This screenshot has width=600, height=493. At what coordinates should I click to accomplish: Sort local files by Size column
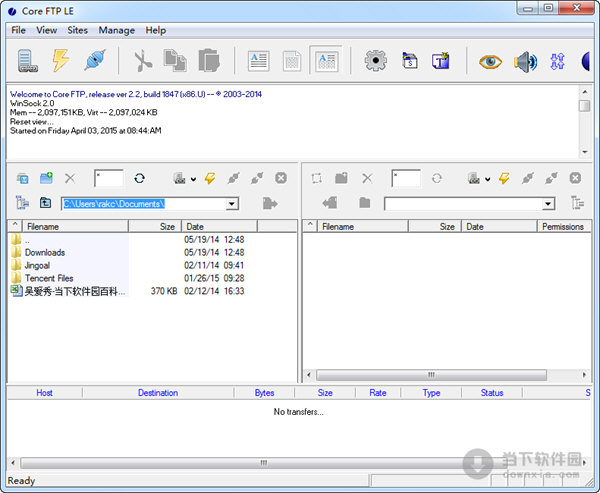tap(155, 227)
